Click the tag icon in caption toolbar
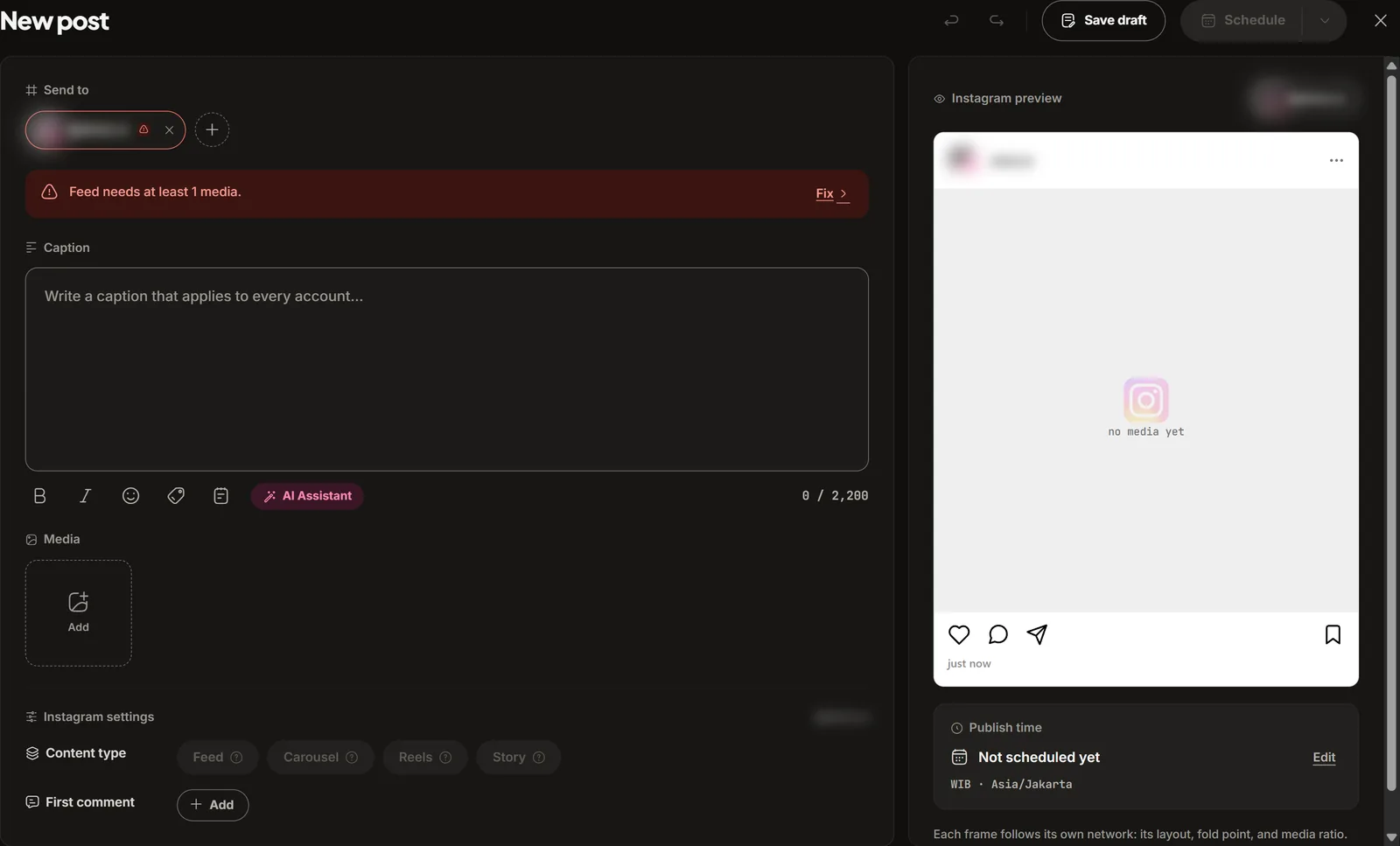 point(176,496)
